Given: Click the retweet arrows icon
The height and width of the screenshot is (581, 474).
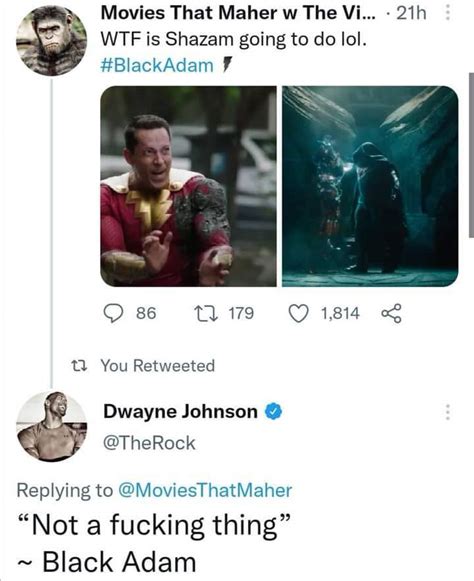Looking at the screenshot, I should 204,313.
